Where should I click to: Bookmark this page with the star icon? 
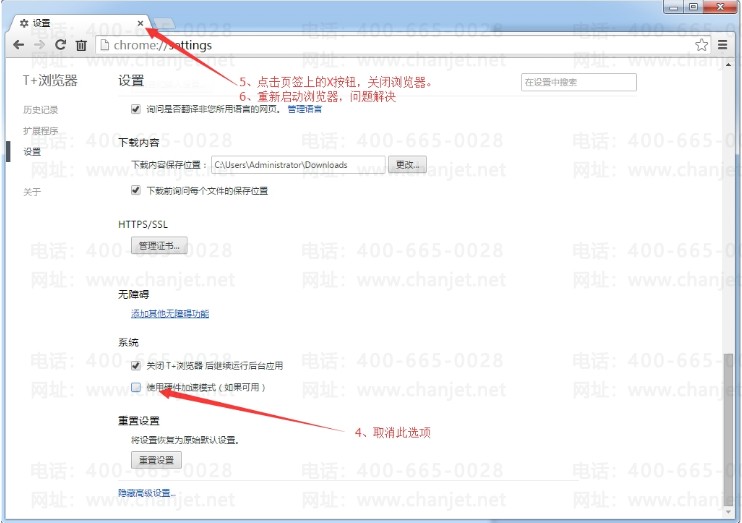(701, 45)
